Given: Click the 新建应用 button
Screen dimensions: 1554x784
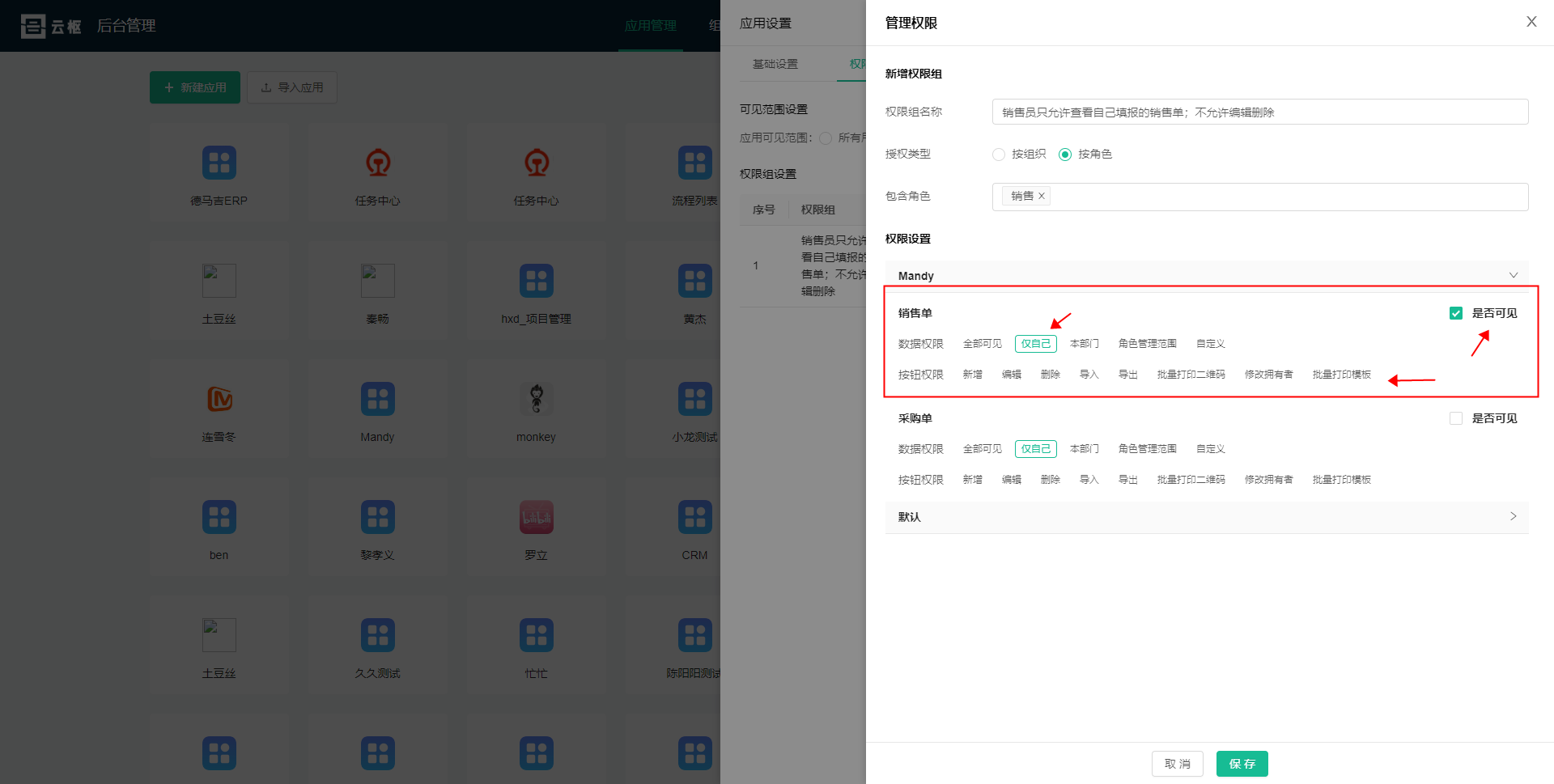Looking at the screenshot, I should [195, 87].
